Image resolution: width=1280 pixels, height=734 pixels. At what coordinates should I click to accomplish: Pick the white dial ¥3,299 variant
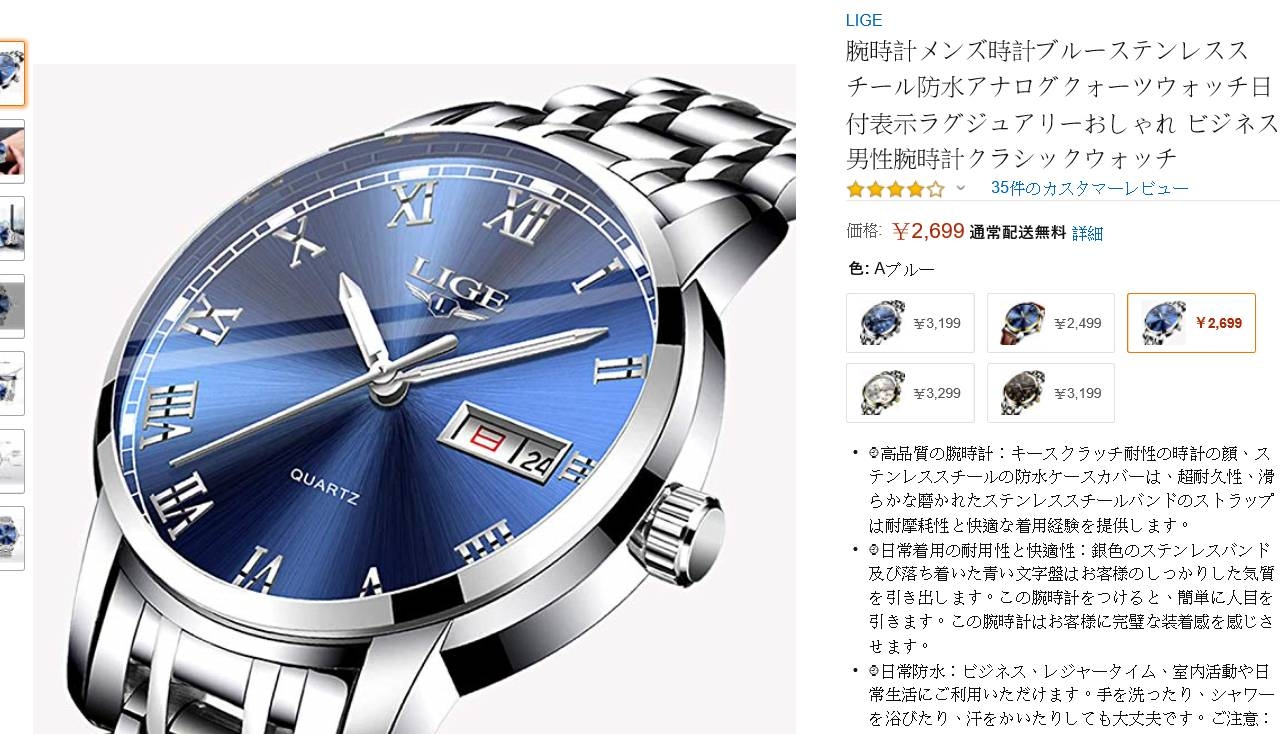click(910, 393)
